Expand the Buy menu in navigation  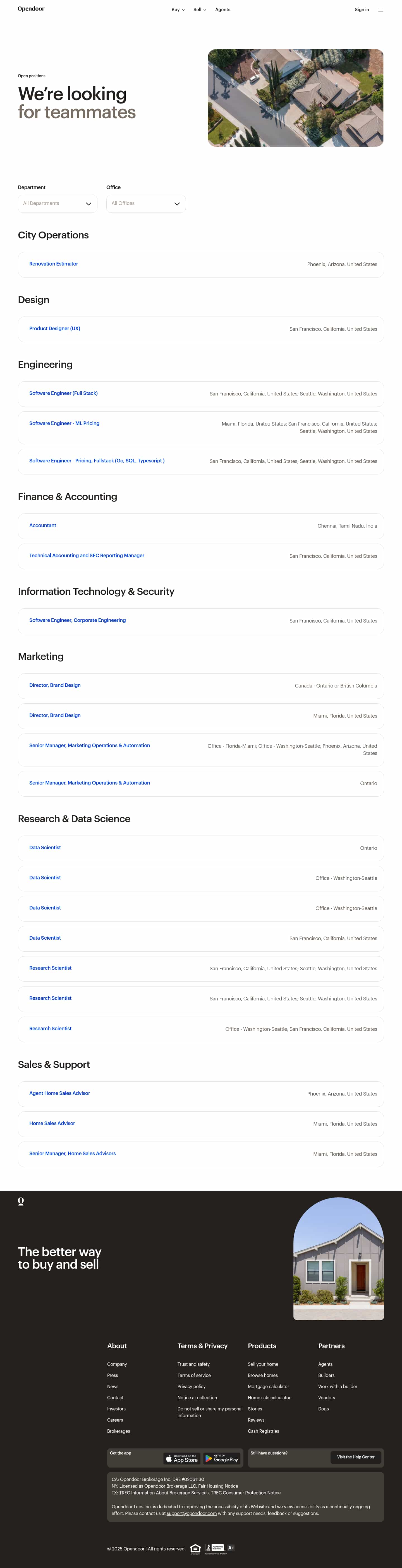[x=178, y=10]
